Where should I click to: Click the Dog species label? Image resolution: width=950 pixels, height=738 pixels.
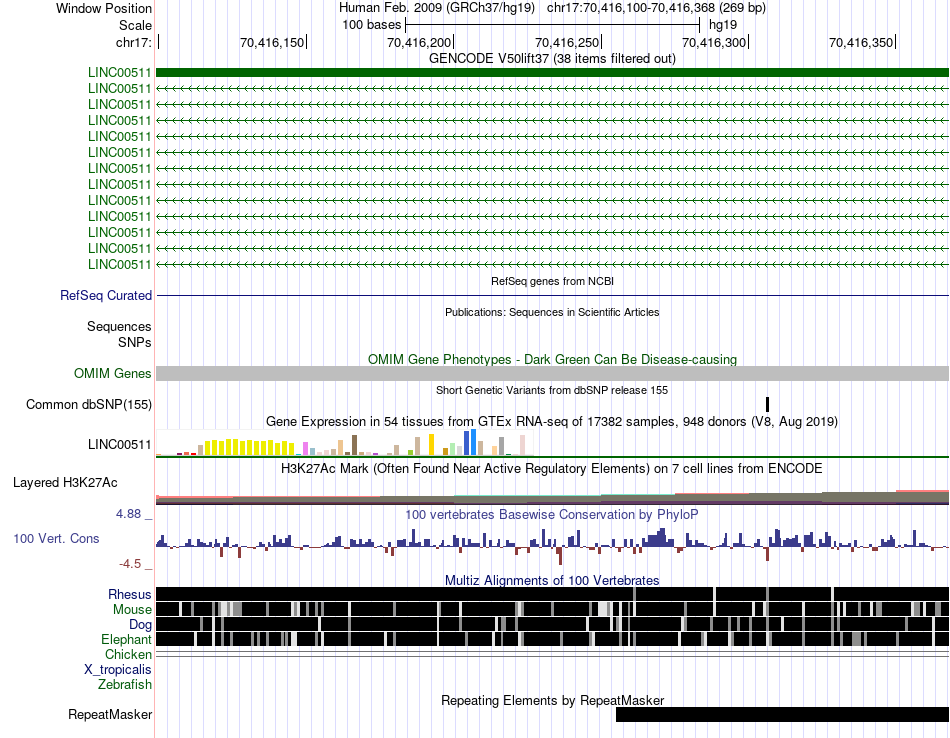tap(140, 625)
